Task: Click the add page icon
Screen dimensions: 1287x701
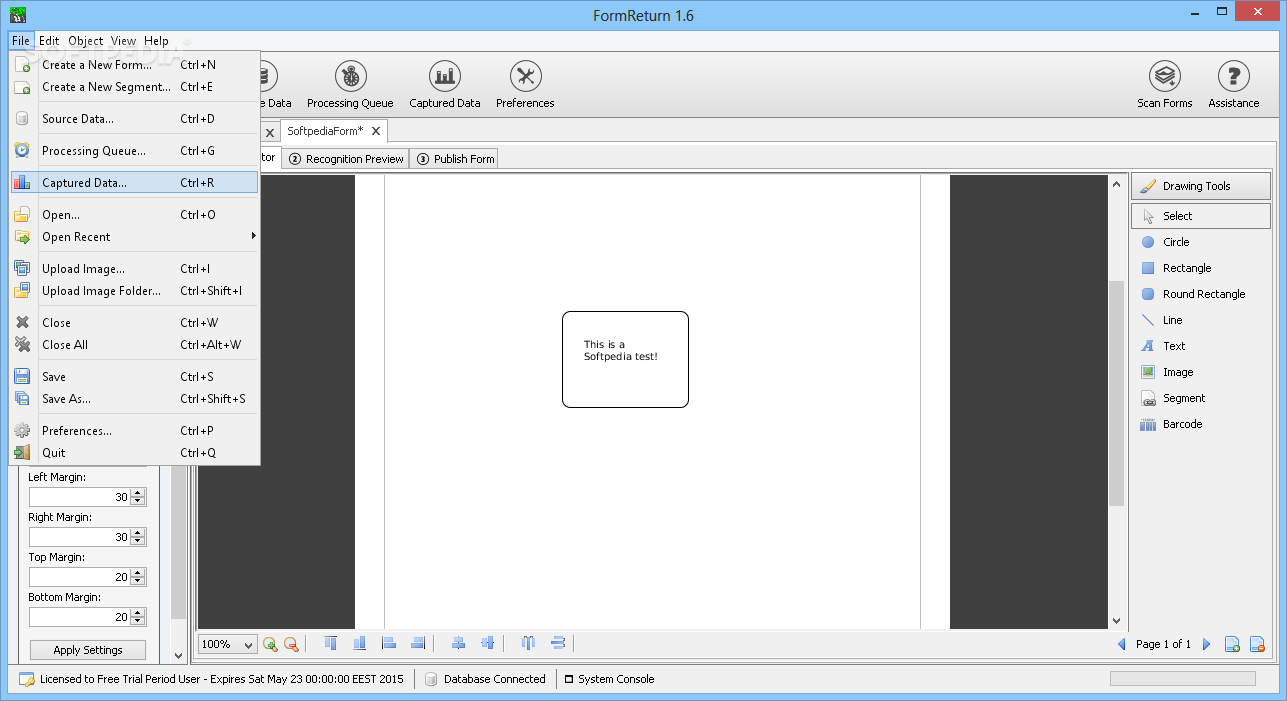Action: (x=1233, y=644)
